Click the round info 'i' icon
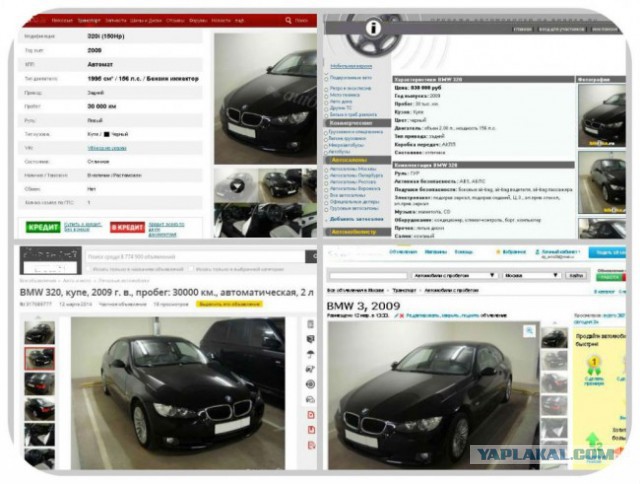The image size is (640, 484). [373, 28]
